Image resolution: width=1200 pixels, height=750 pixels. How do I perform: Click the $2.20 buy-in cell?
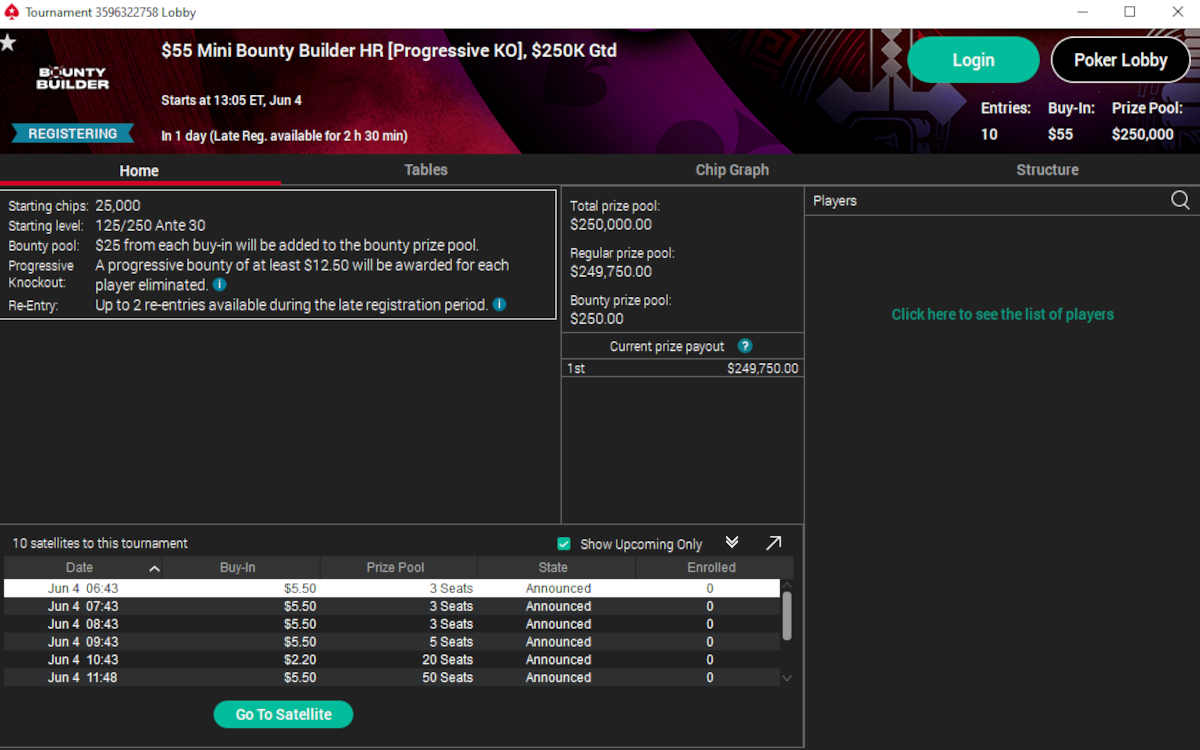(300, 660)
